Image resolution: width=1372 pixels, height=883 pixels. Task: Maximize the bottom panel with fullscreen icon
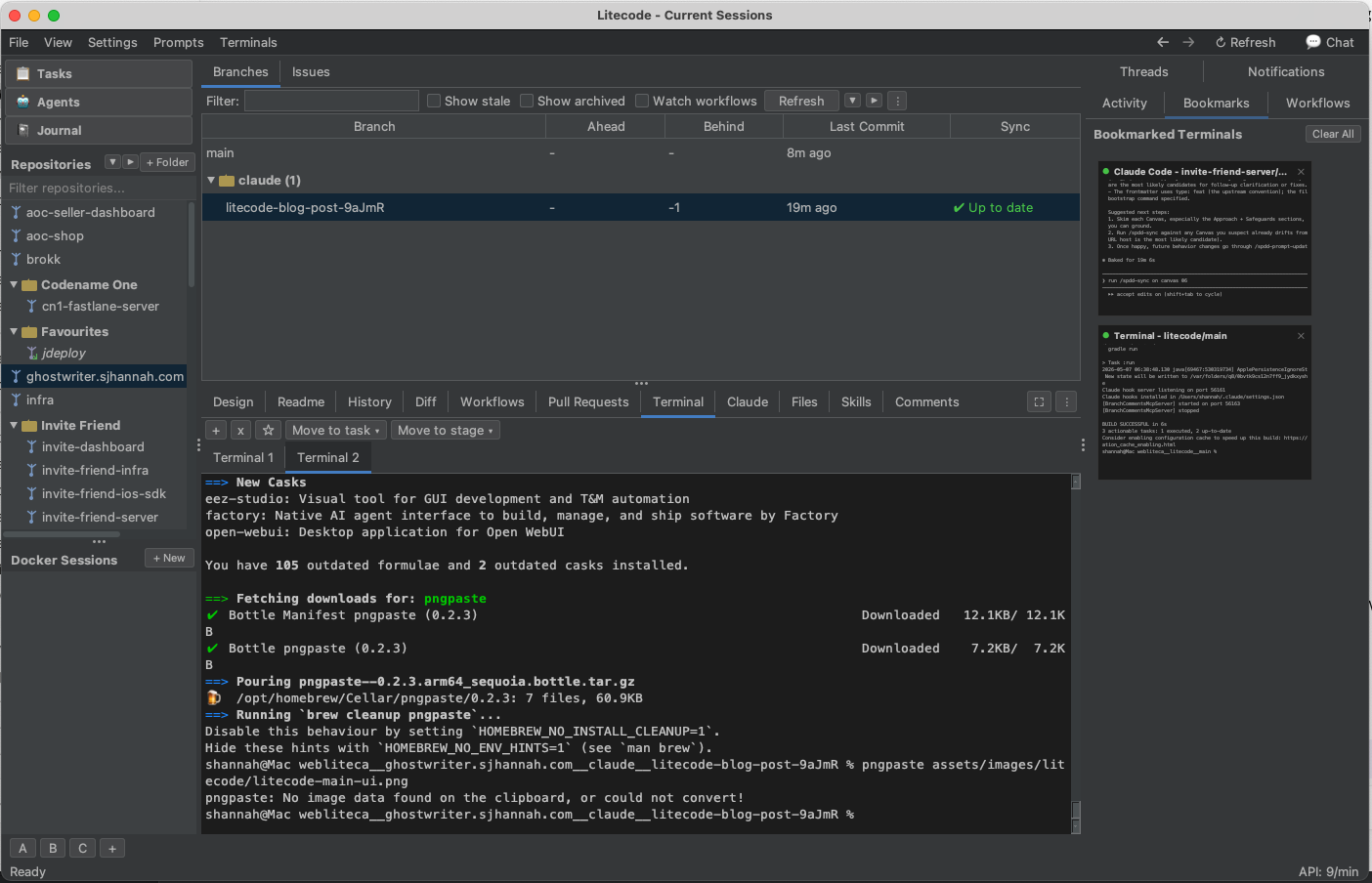(1039, 401)
